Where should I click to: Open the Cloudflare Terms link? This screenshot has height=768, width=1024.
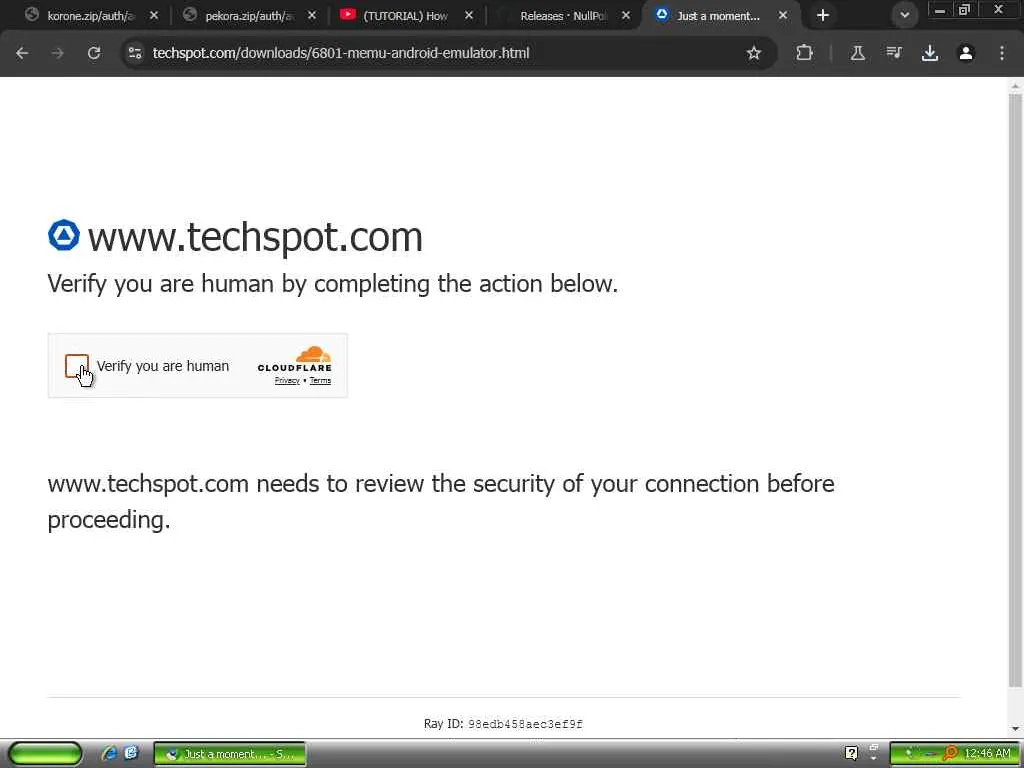[320, 381]
